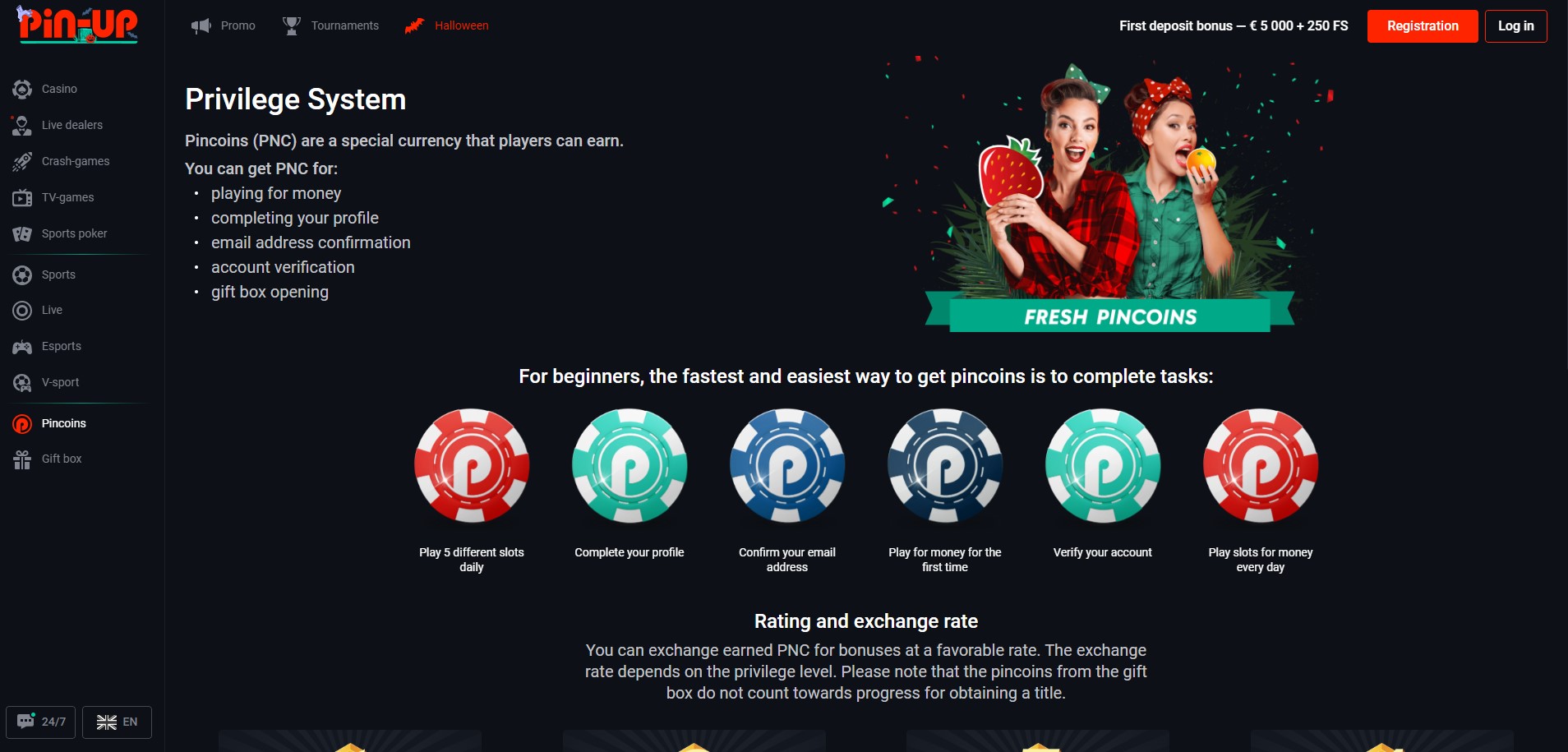Click the Pin-Up logo
1568x752 pixels.
(x=78, y=24)
